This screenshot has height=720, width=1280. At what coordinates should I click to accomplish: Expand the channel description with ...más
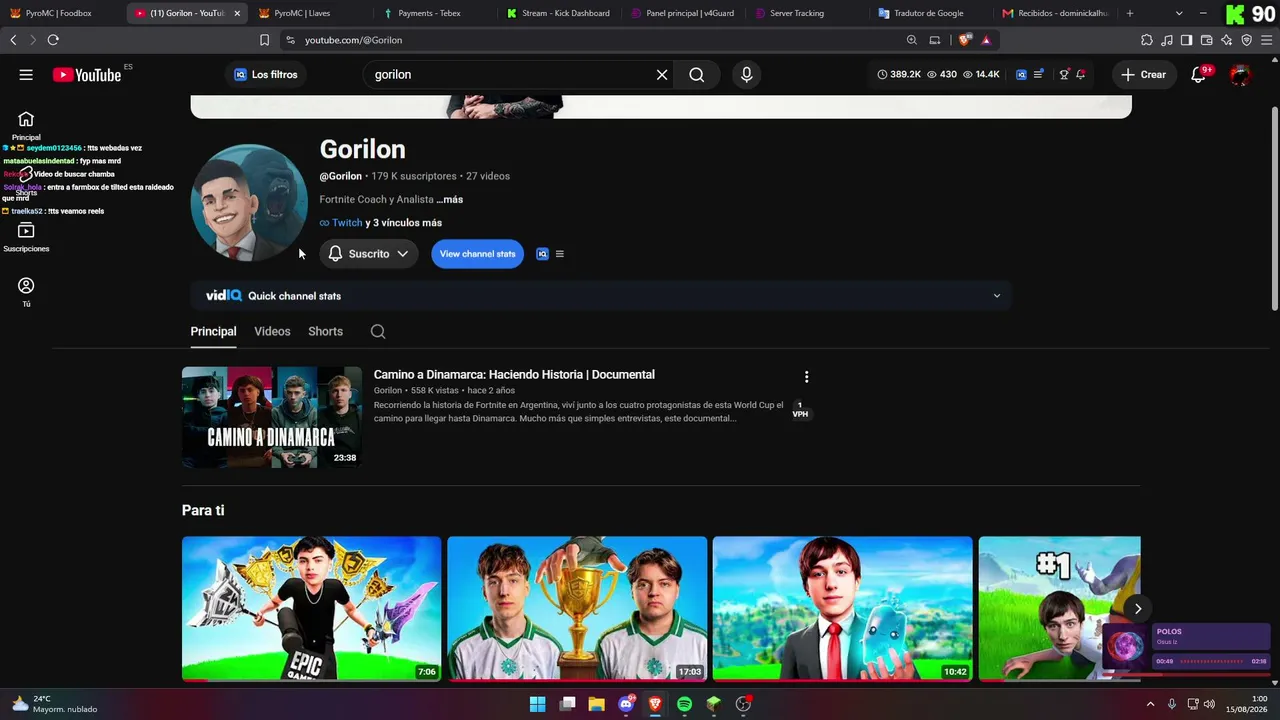pyautogui.click(x=449, y=200)
